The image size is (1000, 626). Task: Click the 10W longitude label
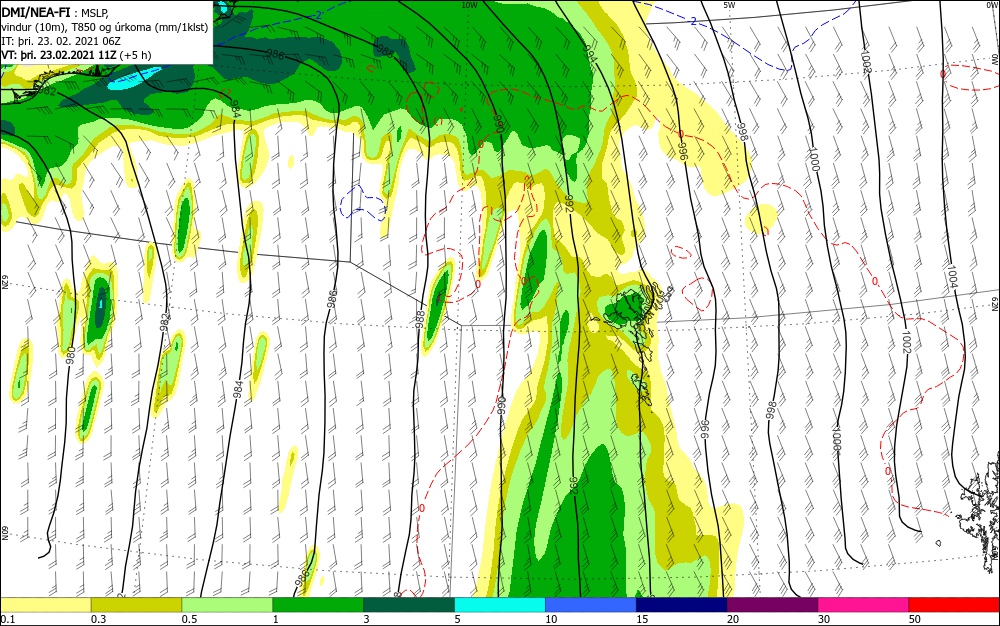pos(469,5)
